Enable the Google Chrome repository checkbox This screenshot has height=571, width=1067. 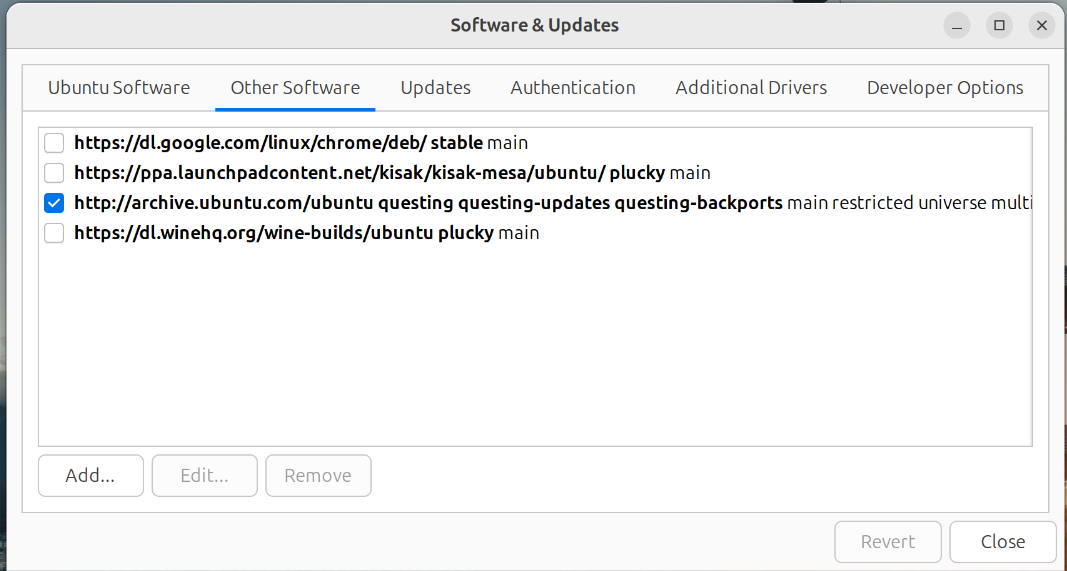point(54,143)
